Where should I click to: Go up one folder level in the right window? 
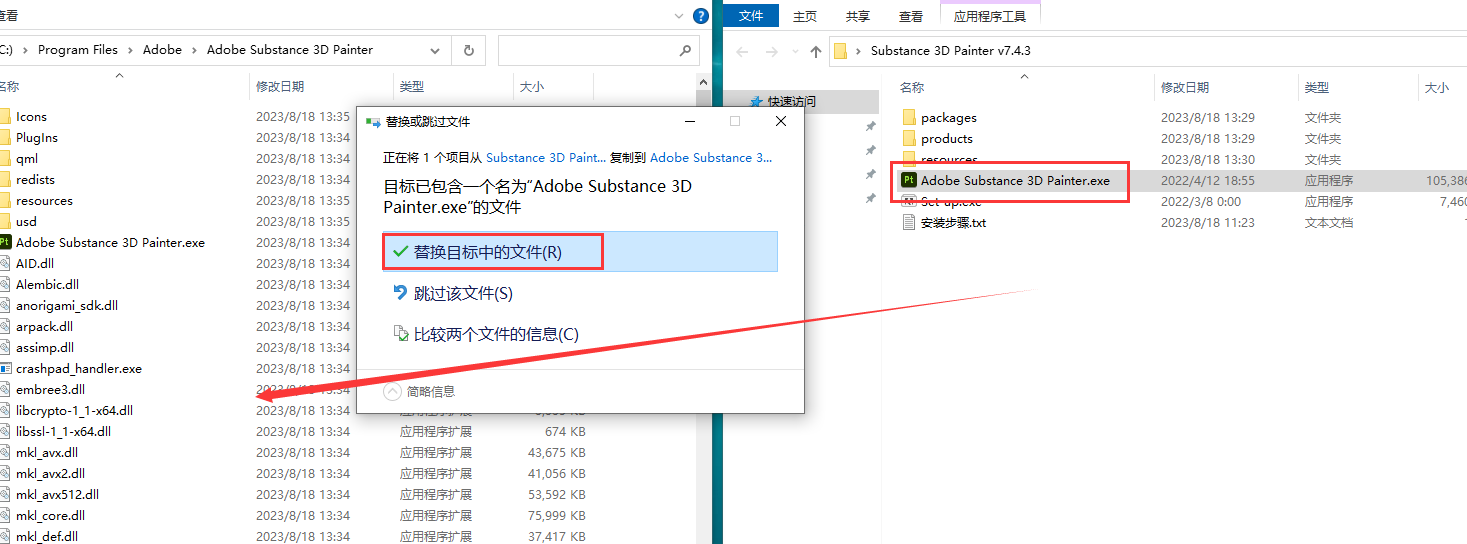[815, 51]
